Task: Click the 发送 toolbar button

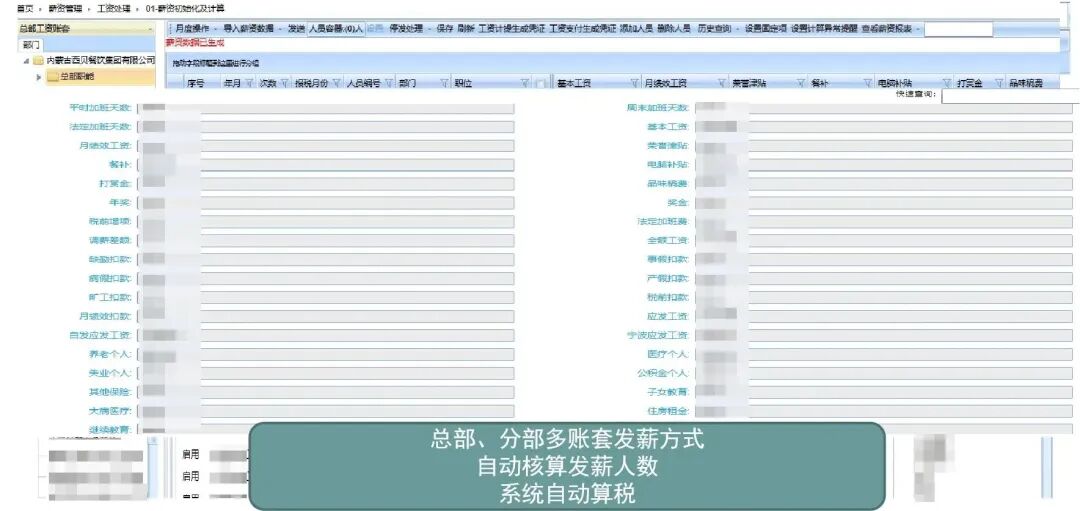Action: point(296,29)
